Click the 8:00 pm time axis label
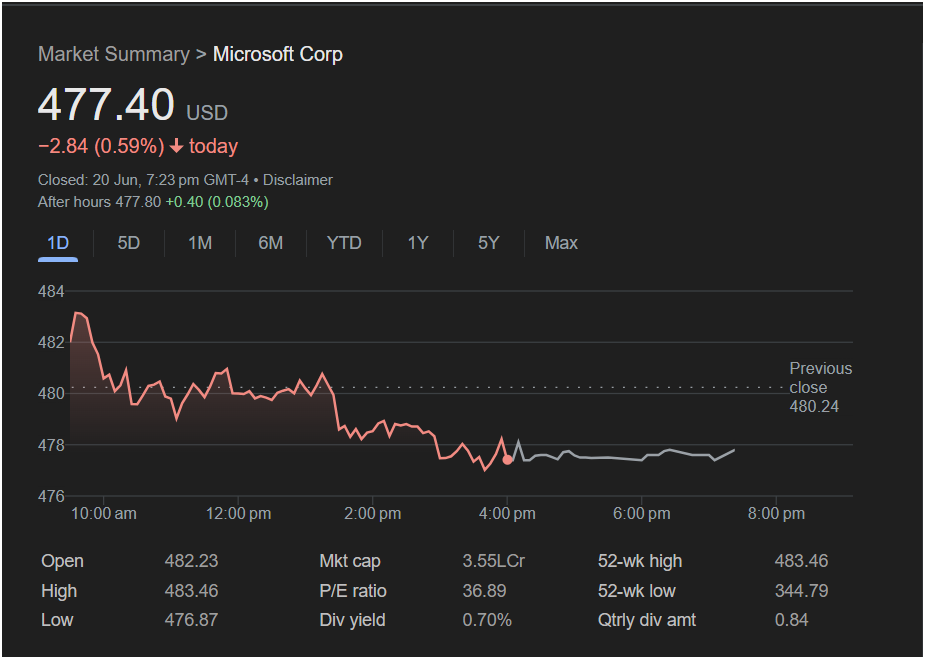 click(776, 513)
